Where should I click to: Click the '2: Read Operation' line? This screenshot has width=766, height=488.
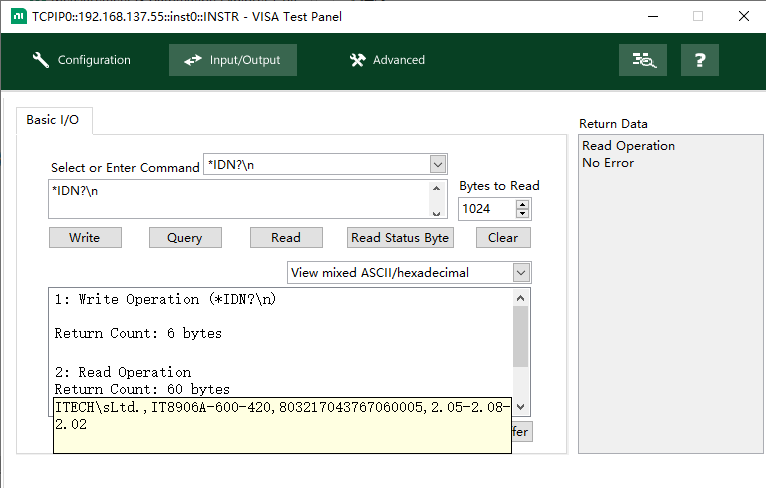coord(123,373)
